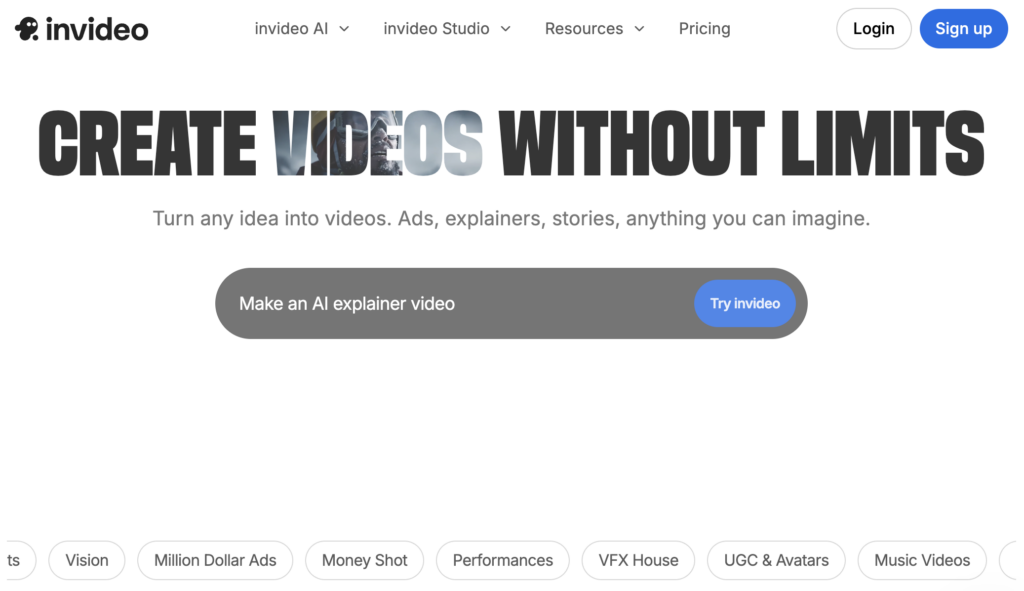Click the 'Turn any idea into videos' tagline
Image resolution: width=1024 pixels, height=591 pixels.
(x=511, y=218)
